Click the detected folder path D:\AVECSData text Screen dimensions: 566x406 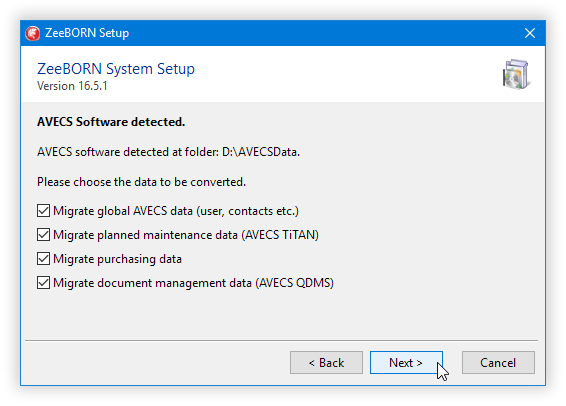[x=261, y=152]
